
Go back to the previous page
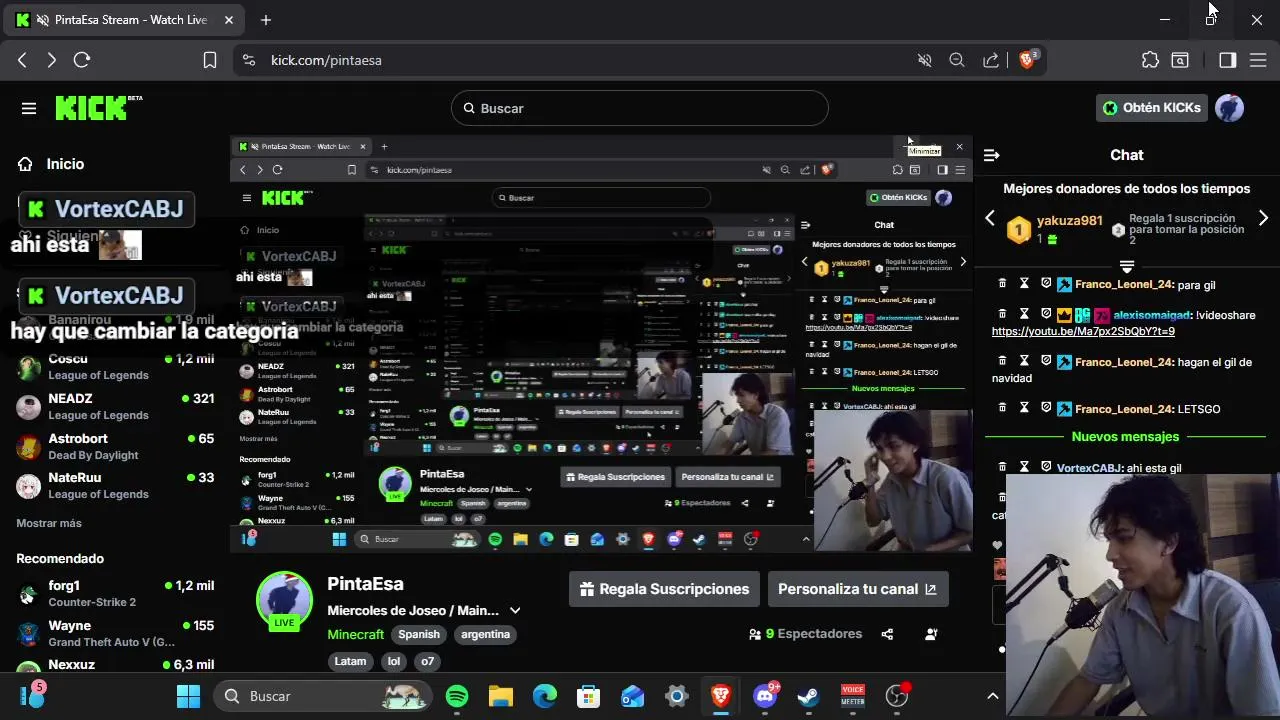[22, 60]
